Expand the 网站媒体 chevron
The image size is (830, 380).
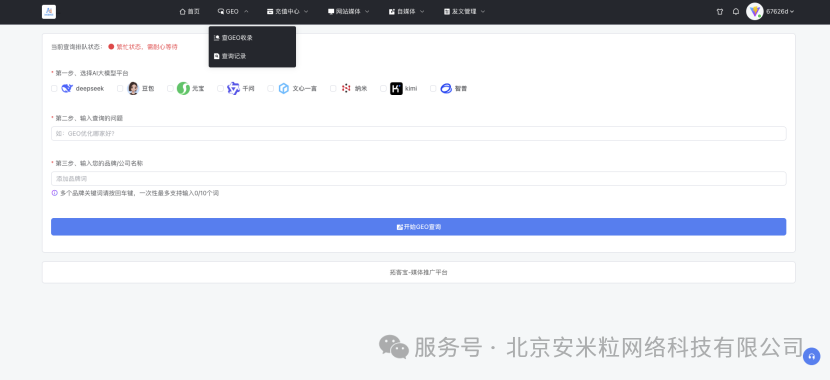pyautogui.click(x=367, y=12)
